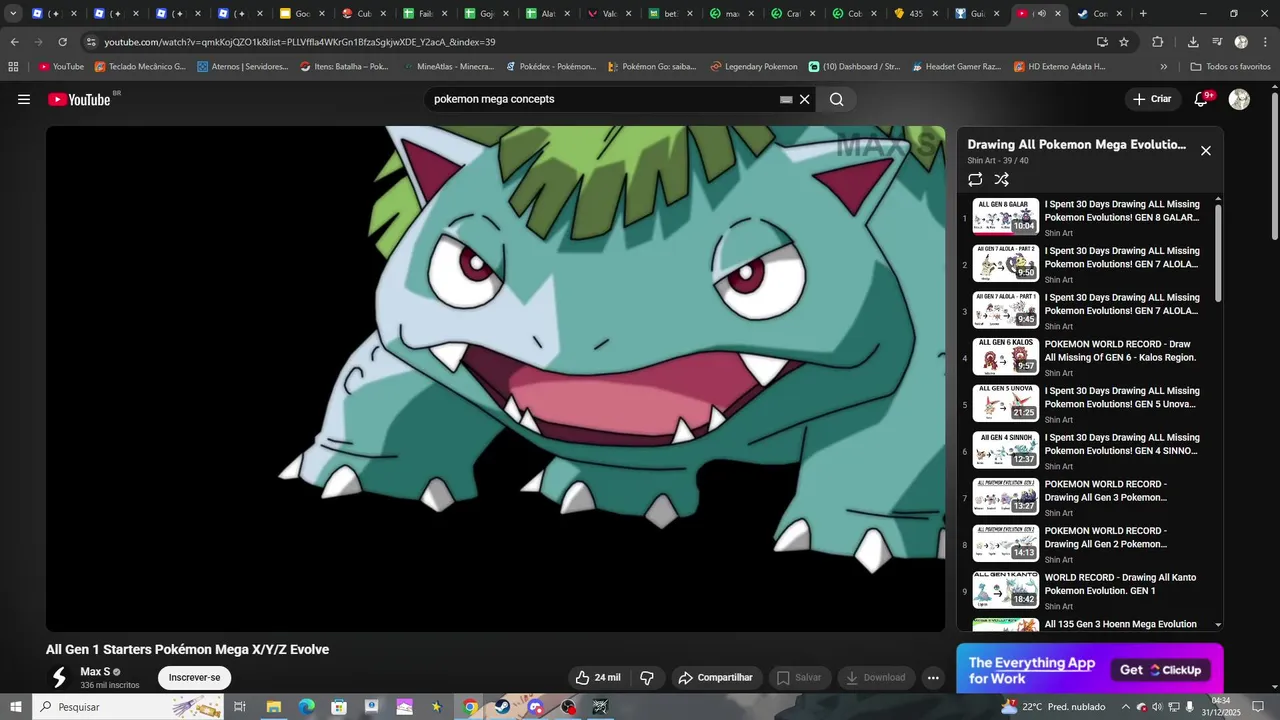
Task: Open the Chrome profile avatar
Action: 1241,42
